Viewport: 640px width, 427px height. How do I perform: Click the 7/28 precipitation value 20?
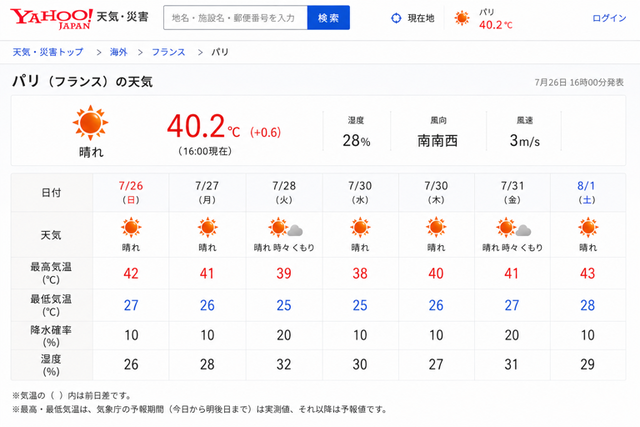[x=284, y=335]
